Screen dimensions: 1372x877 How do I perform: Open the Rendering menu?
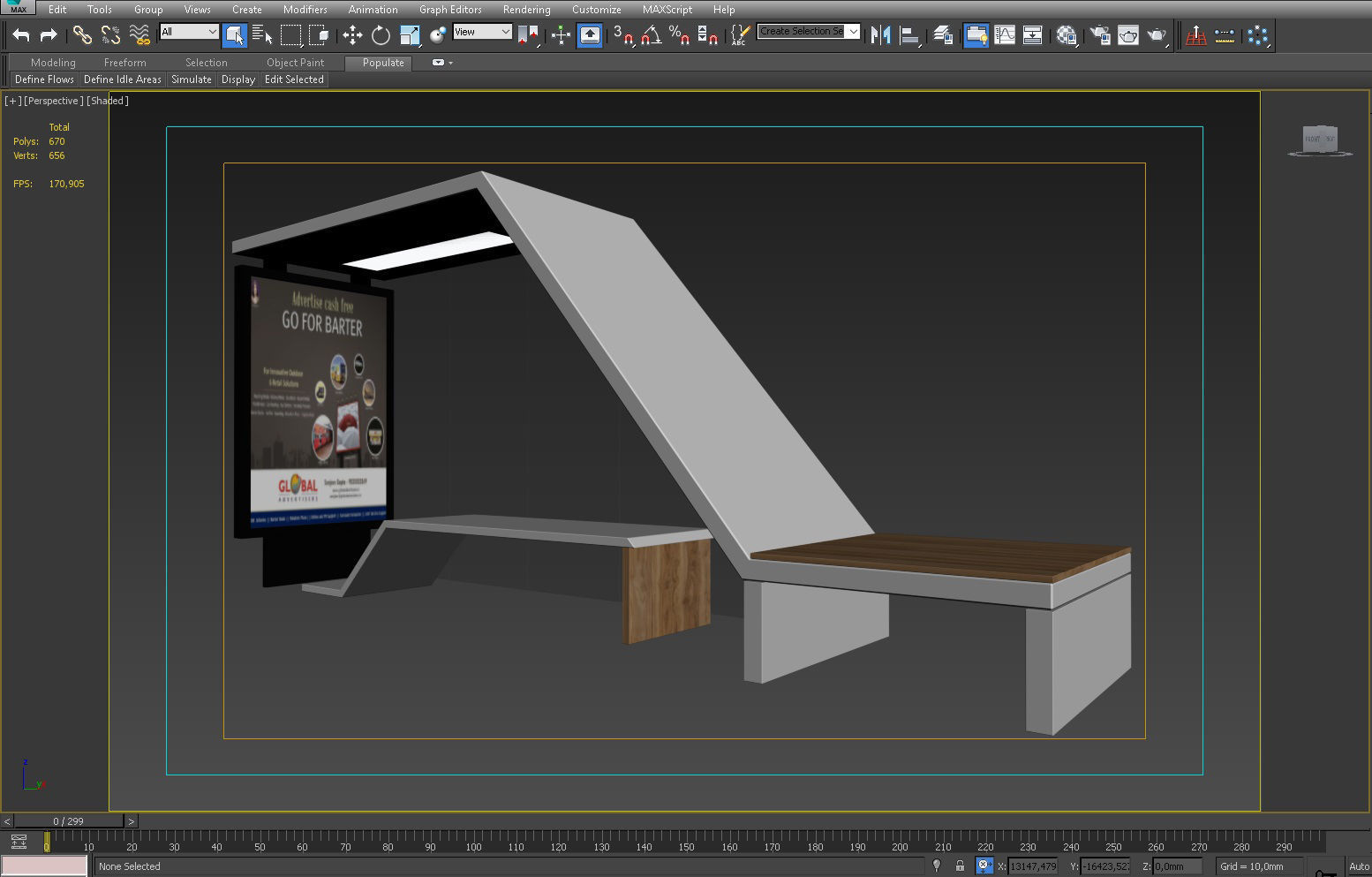[527, 10]
